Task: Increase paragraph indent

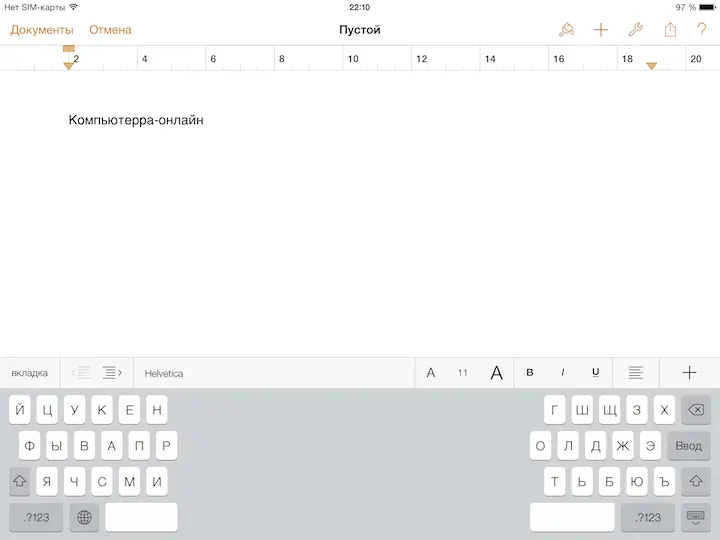Action: click(112, 372)
